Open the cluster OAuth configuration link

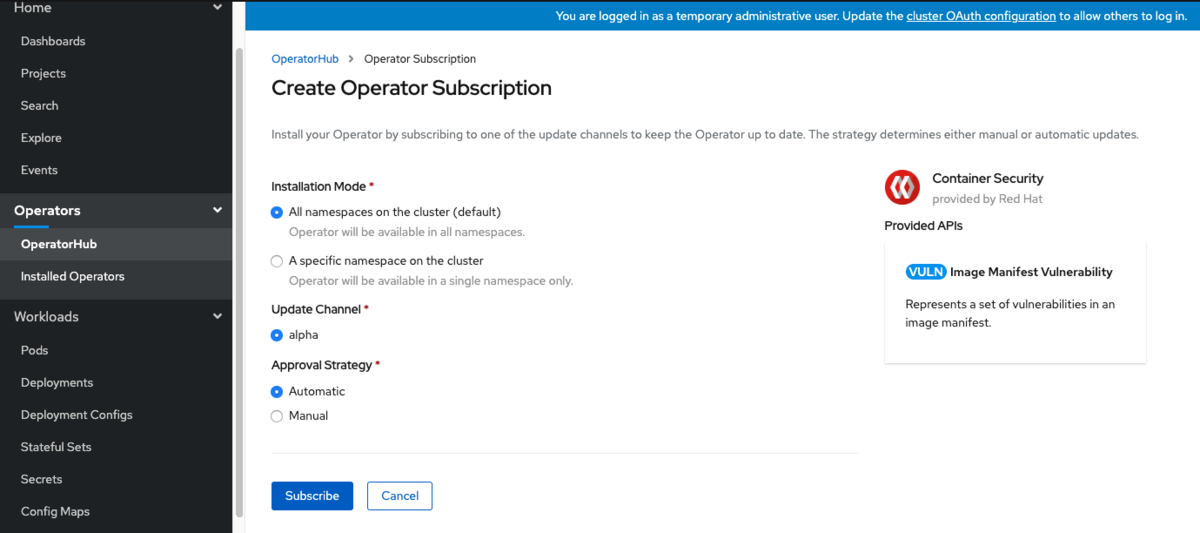click(x=981, y=16)
